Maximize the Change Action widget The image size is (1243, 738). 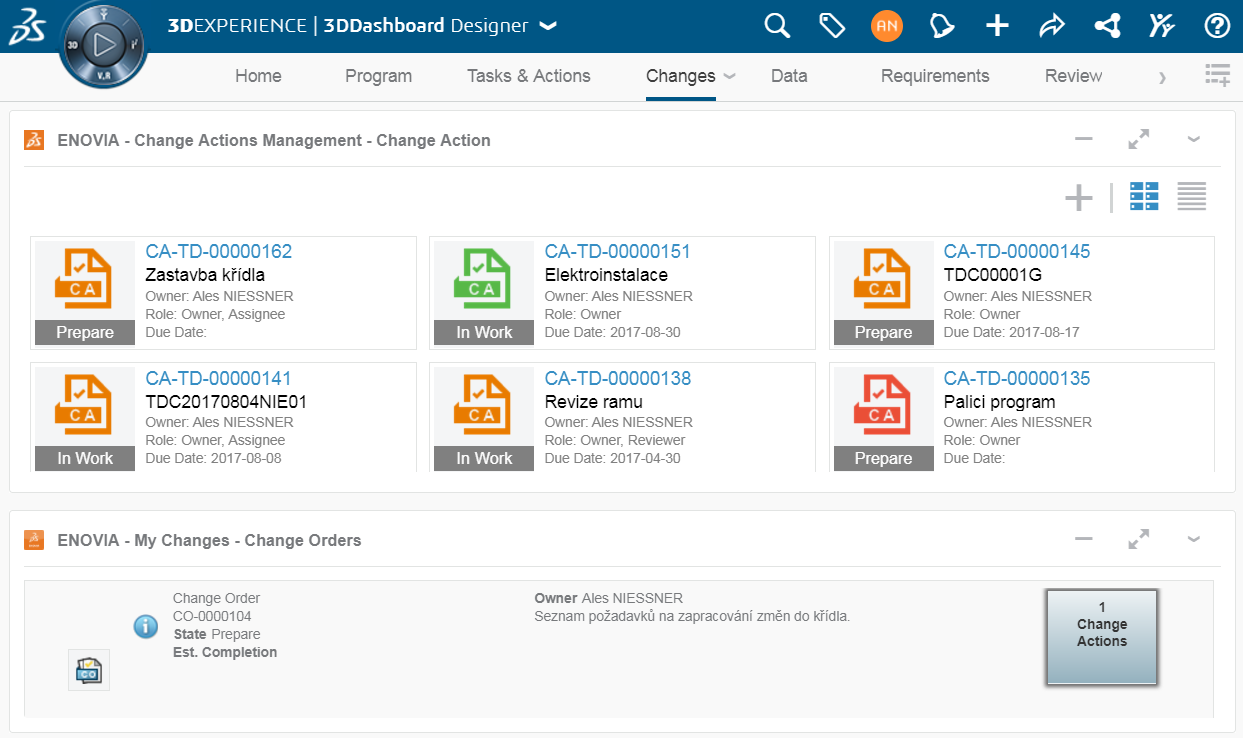pyautogui.click(x=1138, y=140)
